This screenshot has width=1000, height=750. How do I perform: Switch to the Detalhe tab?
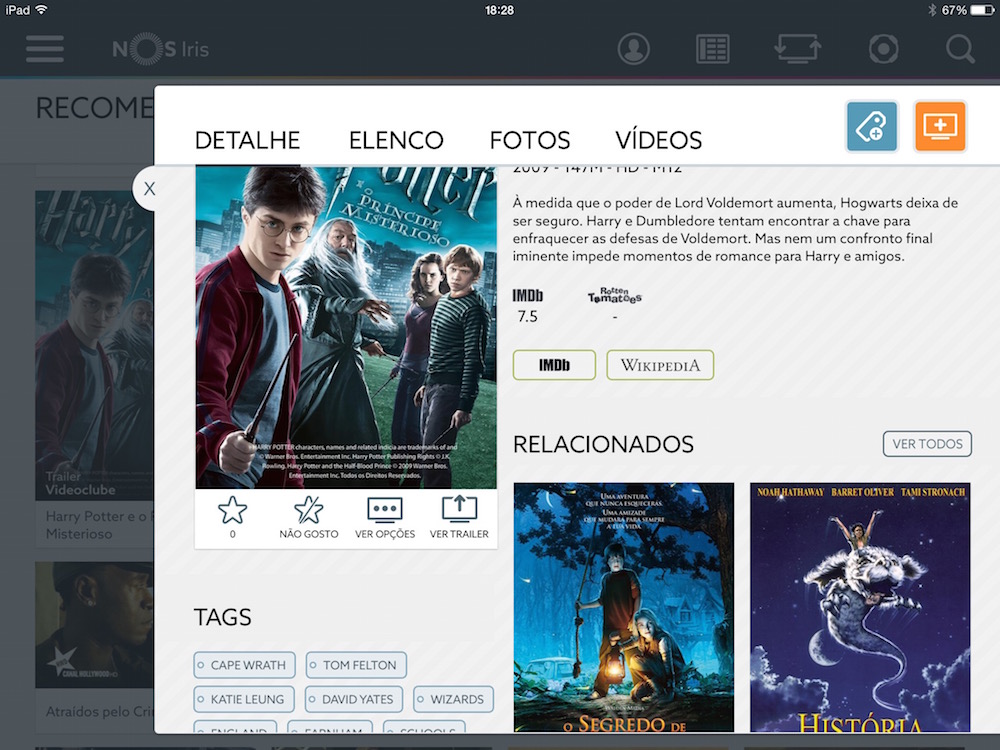[247, 140]
